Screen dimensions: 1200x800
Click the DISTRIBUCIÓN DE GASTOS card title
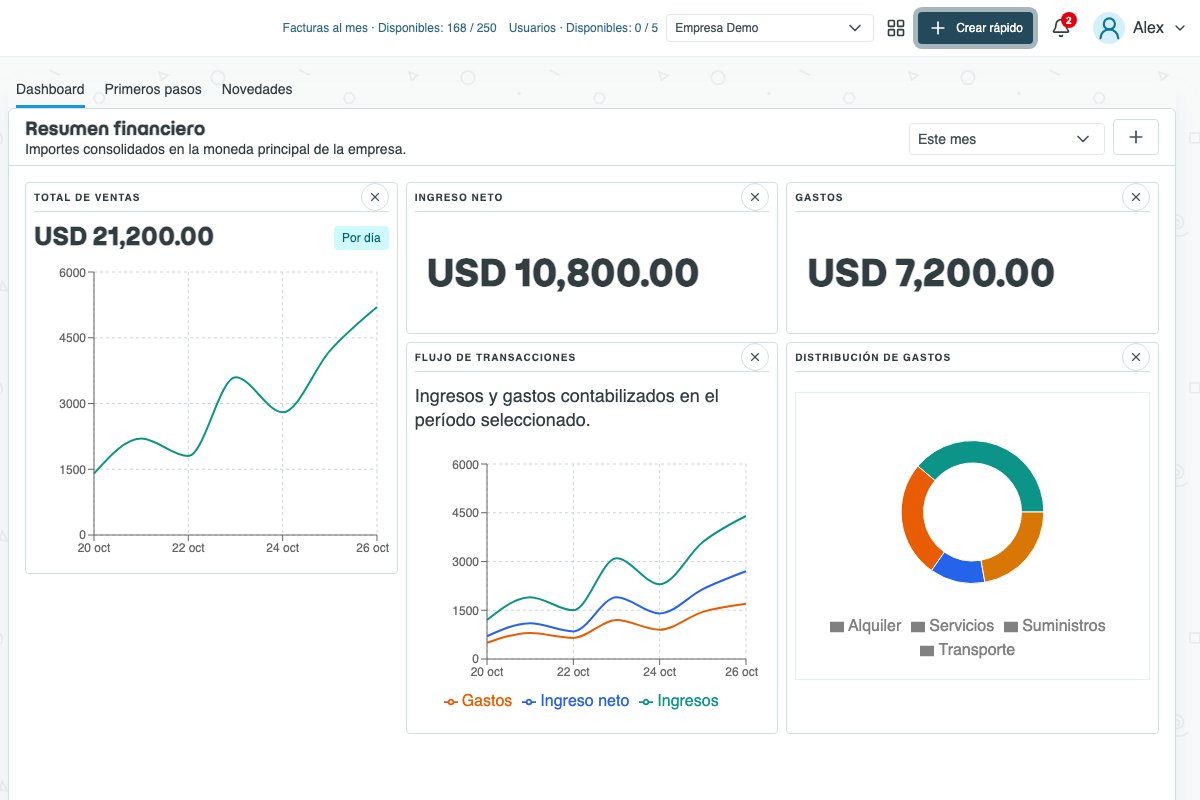pyautogui.click(x=873, y=357)
